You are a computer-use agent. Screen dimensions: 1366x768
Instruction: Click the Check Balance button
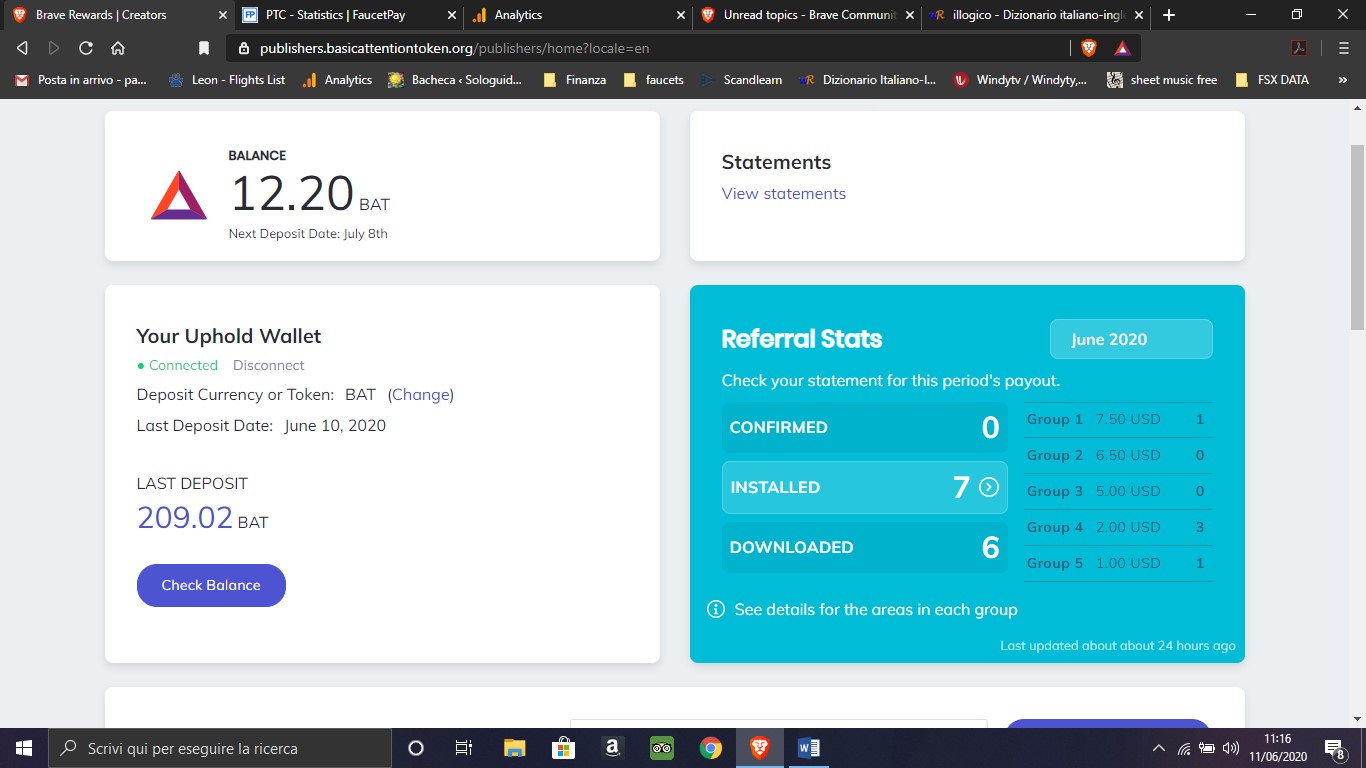tap(211, 585)
